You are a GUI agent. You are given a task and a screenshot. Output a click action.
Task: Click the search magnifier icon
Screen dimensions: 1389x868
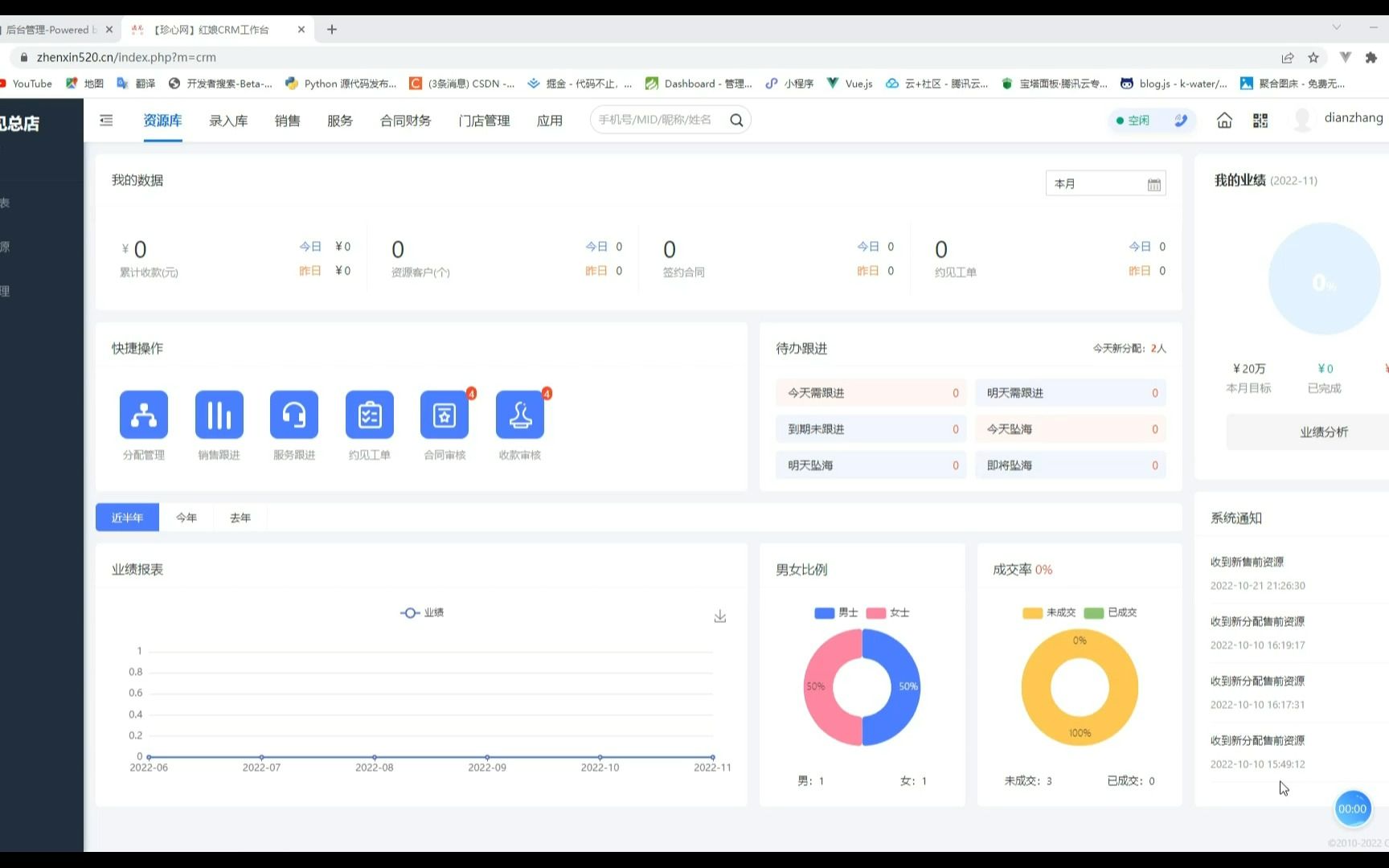[x=736, y=121]
